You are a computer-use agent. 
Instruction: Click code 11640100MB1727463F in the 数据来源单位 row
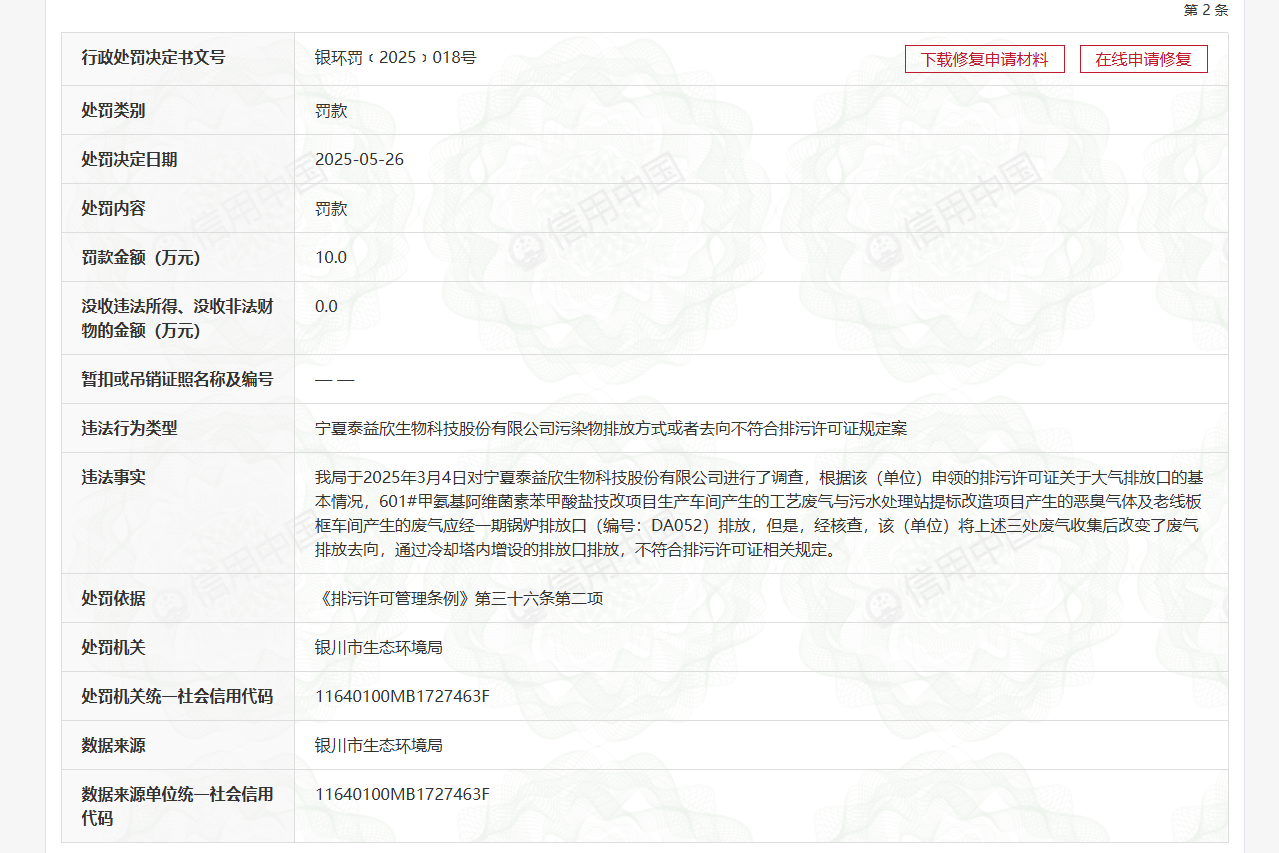(x=402, y=795)
